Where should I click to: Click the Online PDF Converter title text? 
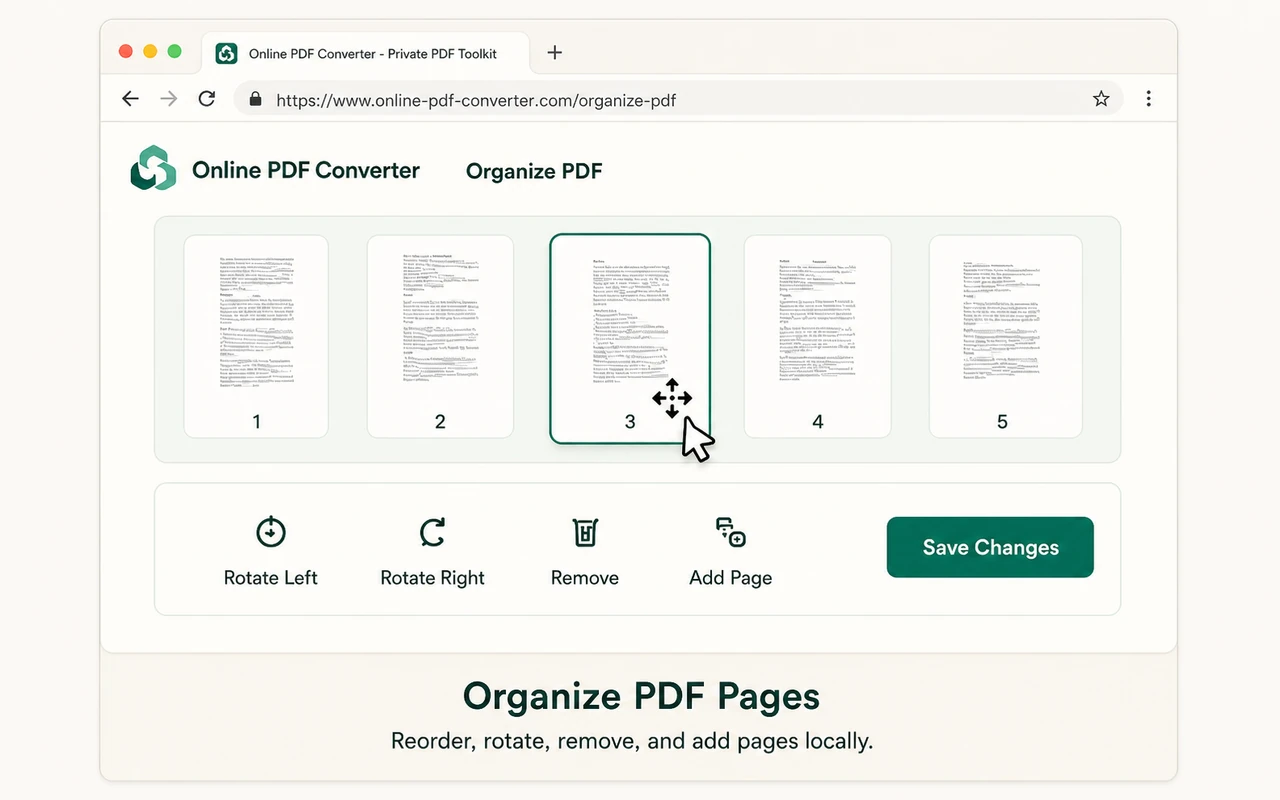tap(306, 170)
